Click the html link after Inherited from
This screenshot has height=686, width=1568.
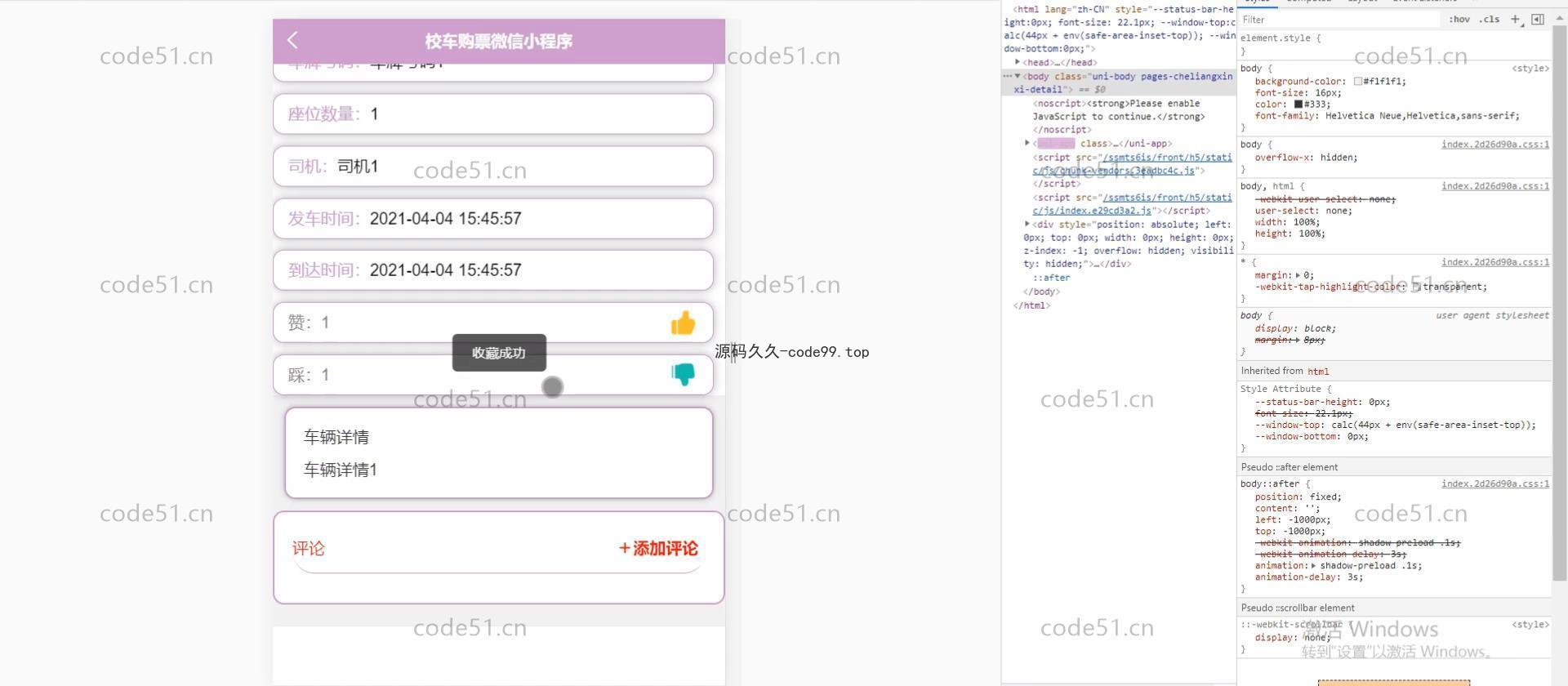click(x=1318, y=371)
